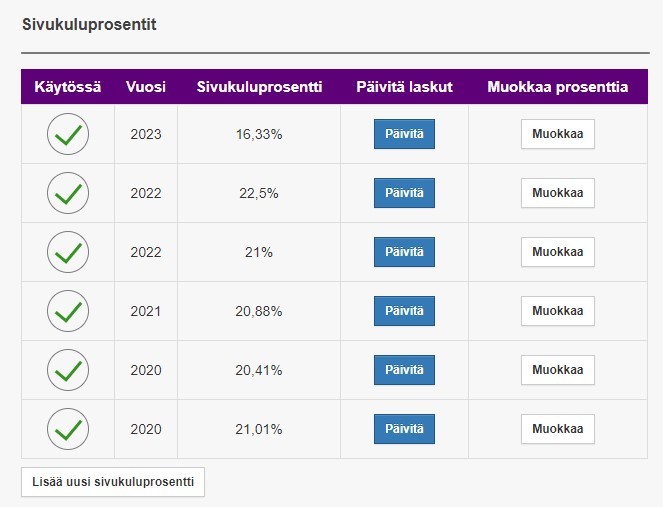This screenshot has width=663, height=507.
Task: Click the checkmark icon in 20,41% row
Action: [x=68, y=370]
